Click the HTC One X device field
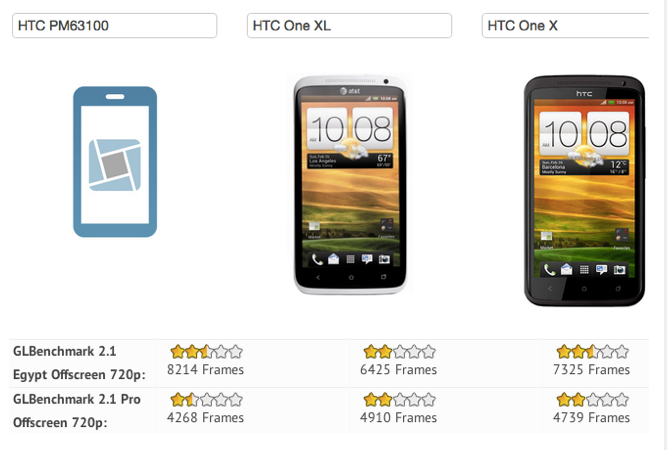 coord(565,26)
